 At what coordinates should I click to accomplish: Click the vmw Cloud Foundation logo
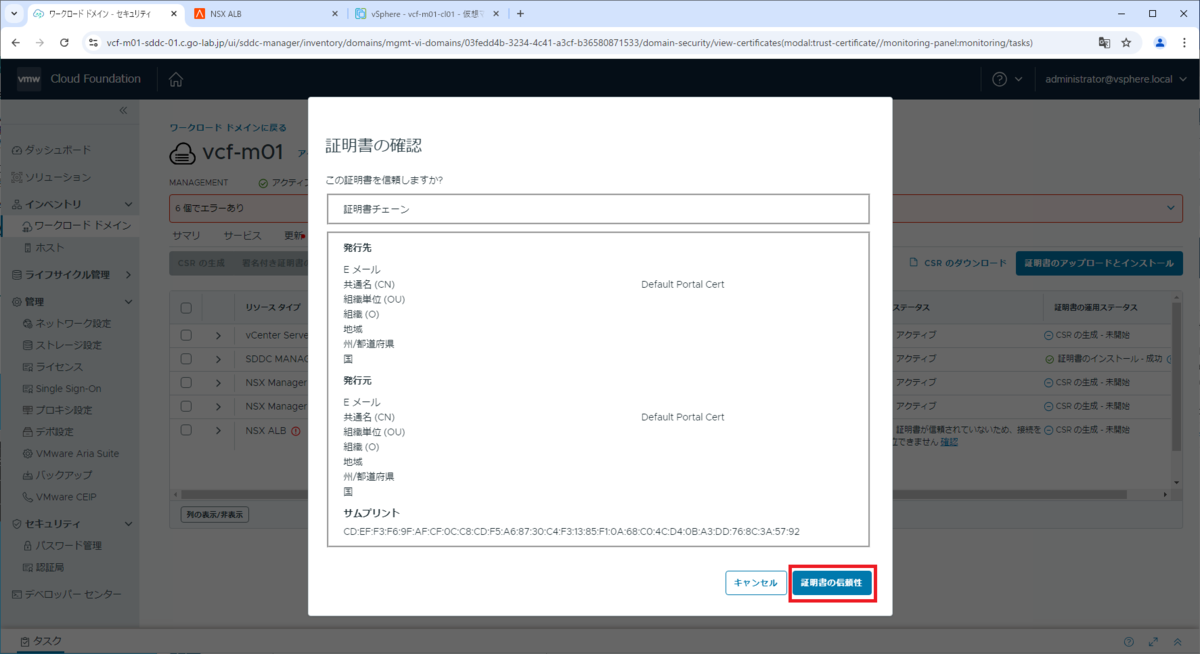[79, 79]
